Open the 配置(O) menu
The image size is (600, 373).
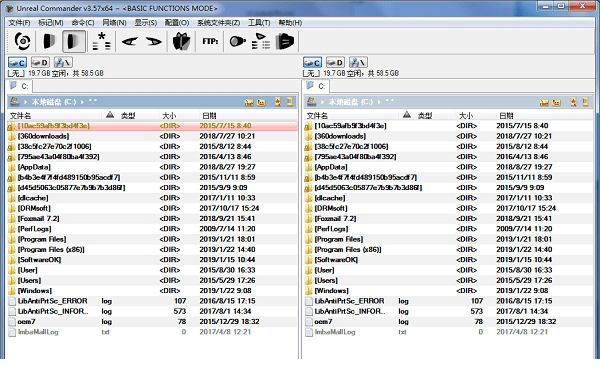coord(177,23)
